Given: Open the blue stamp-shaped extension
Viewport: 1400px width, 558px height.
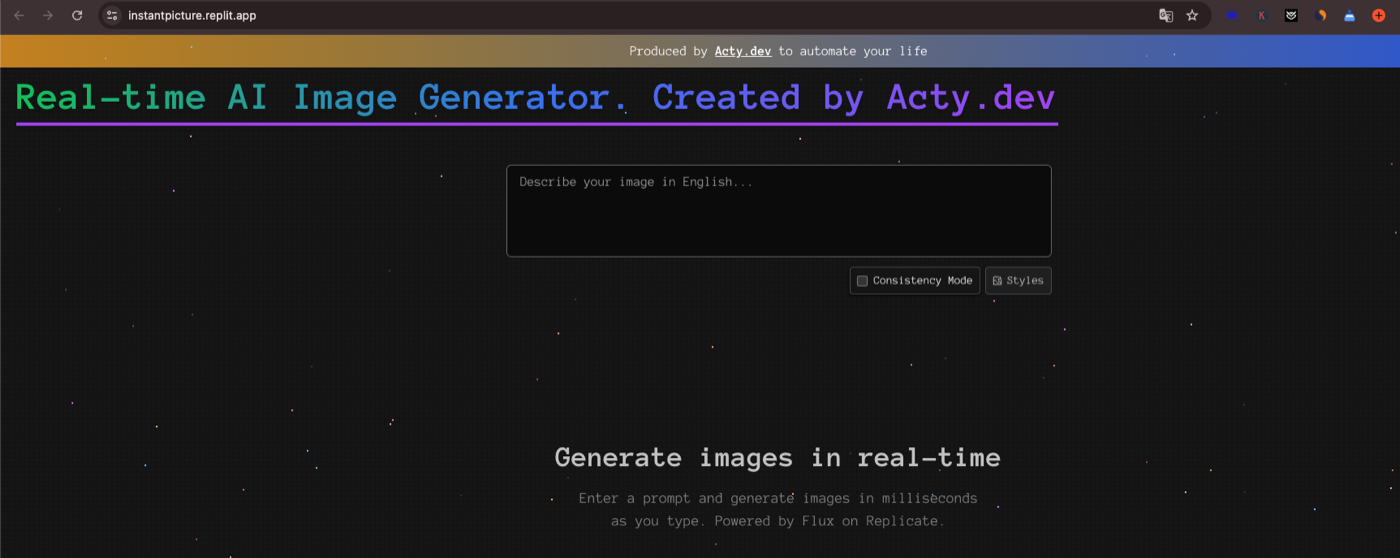Looking at the screenshot, I should [x=1350, y=15].
